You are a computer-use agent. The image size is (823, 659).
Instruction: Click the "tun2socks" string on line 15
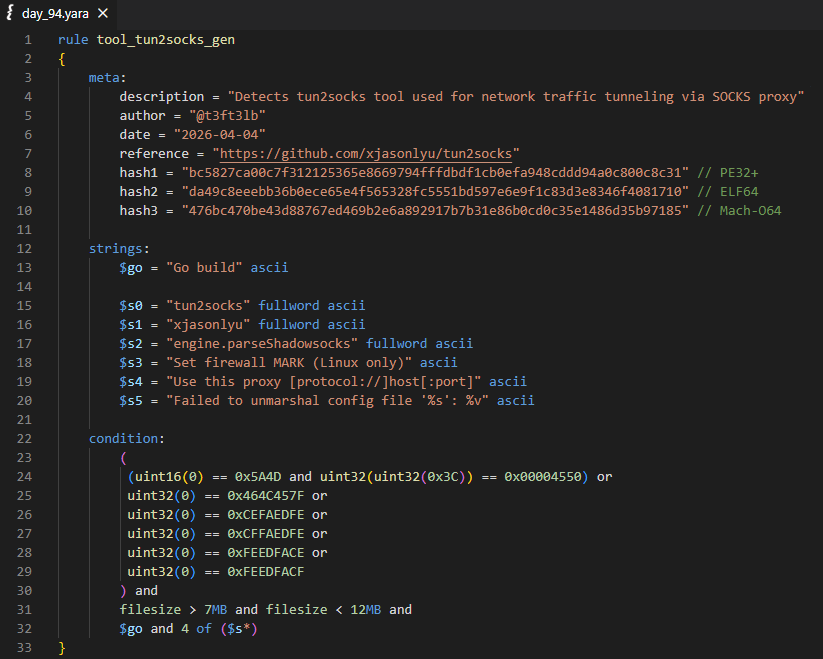tap(208, 305)
